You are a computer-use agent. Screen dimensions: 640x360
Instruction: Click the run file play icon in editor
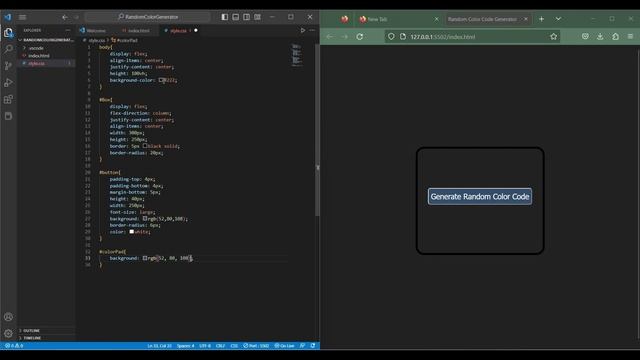point(303,30)
